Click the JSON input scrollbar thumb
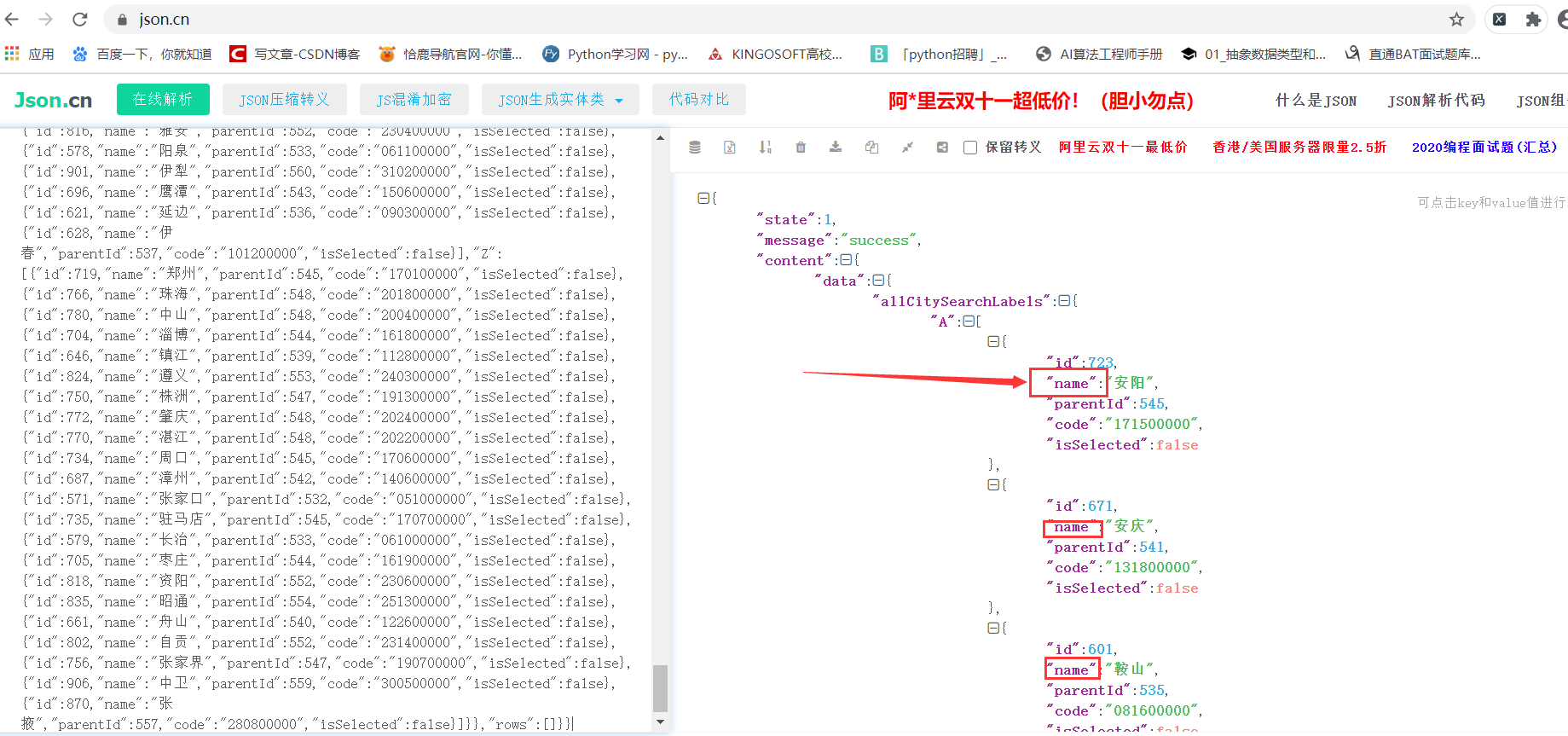1568x736 pixels. [x=660, y=688]
